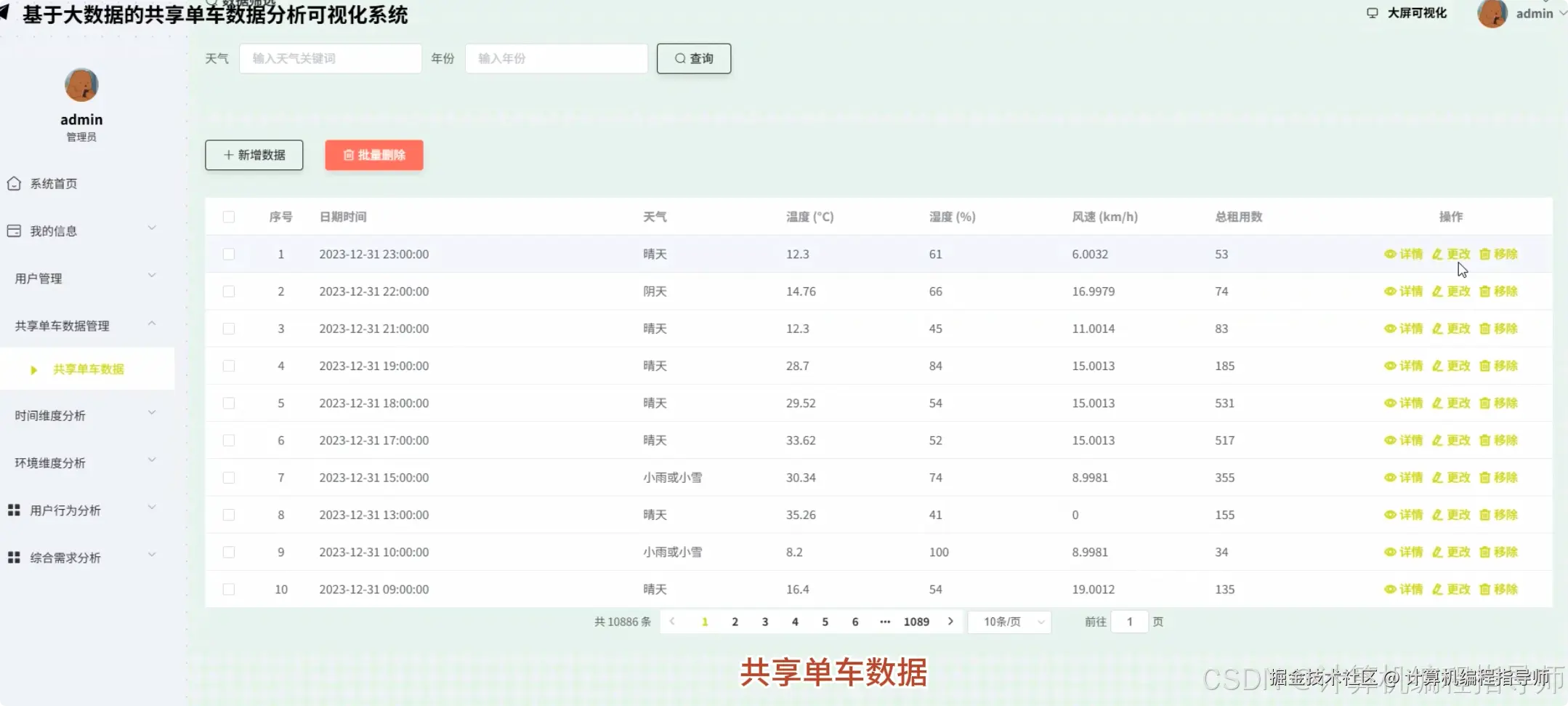
Task: Click the 新增数据 button
Action: click(254, 155)
